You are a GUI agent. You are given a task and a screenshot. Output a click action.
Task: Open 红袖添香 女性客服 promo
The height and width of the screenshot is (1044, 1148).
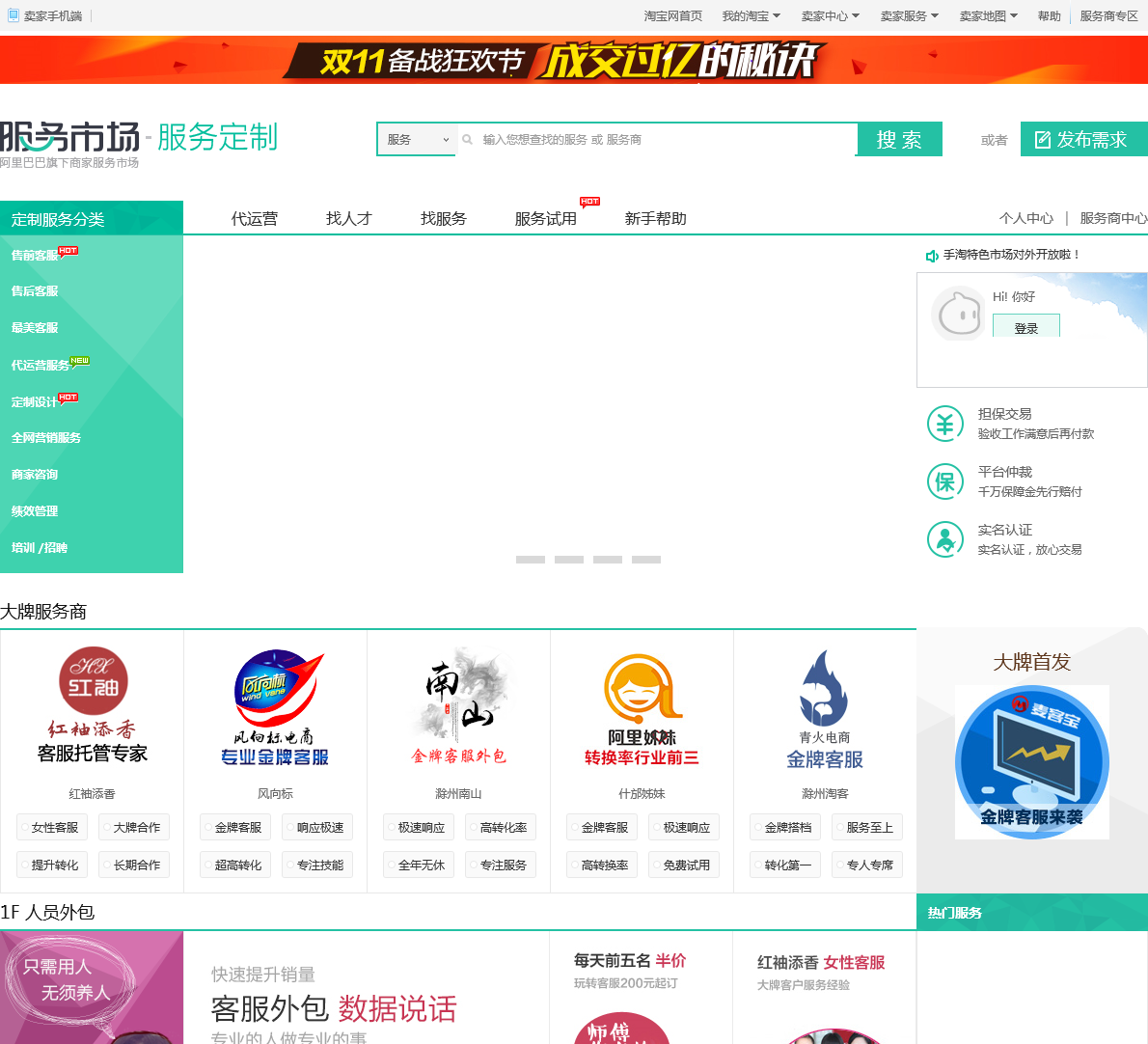[825, 988]
